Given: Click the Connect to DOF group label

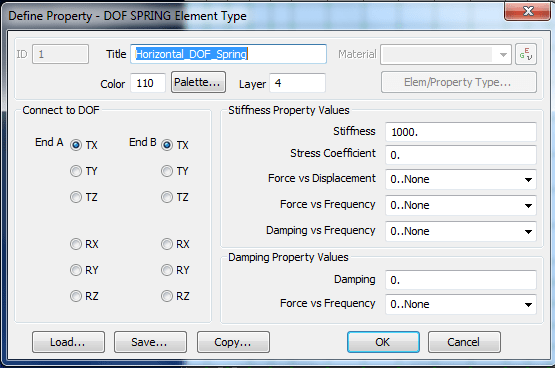Looking at the screenshot, I should pyautogui.click(x=61, y=110).
